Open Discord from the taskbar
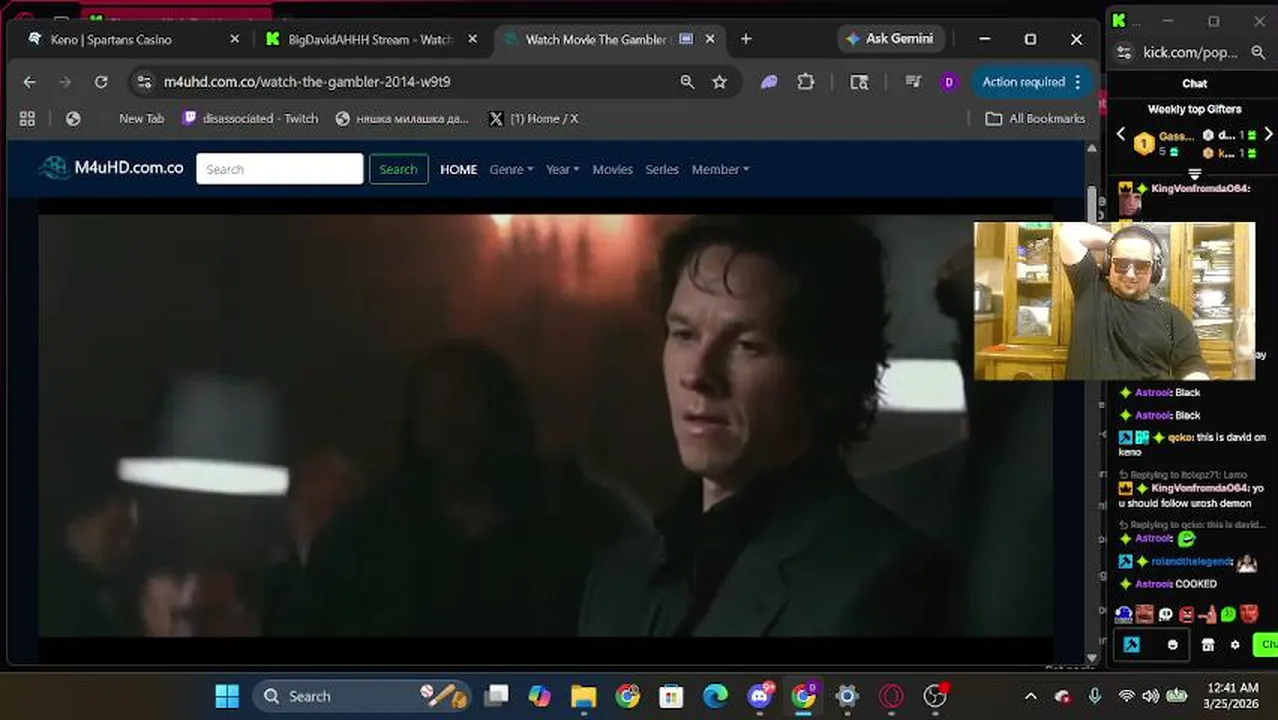This screenshot has width=1278, height=720. coord(760,696)
